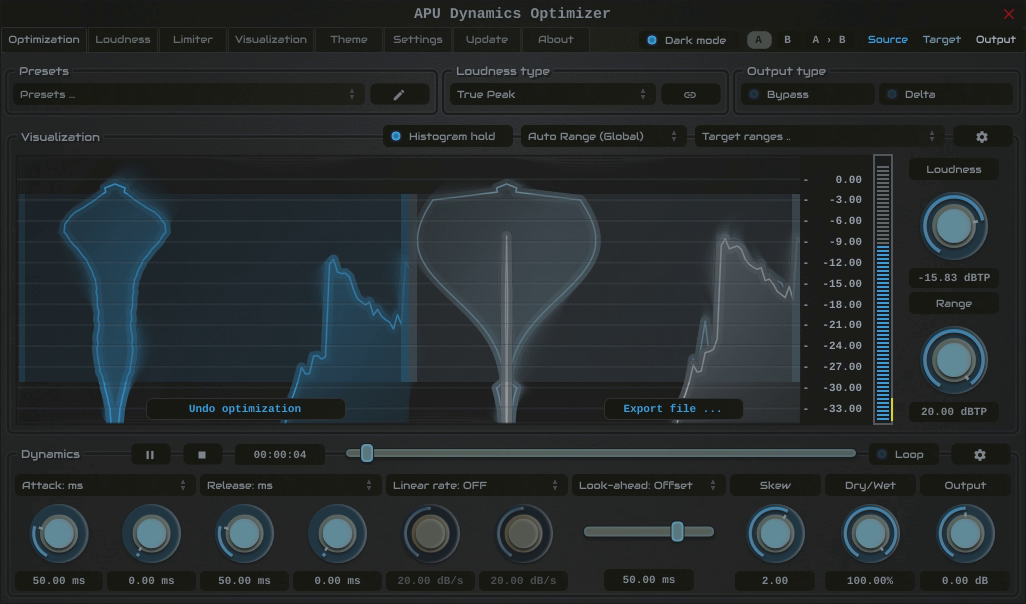Open the True Peak loudness type dropdown
This screenshot has width=1026, height=604.
click(552, 95)
